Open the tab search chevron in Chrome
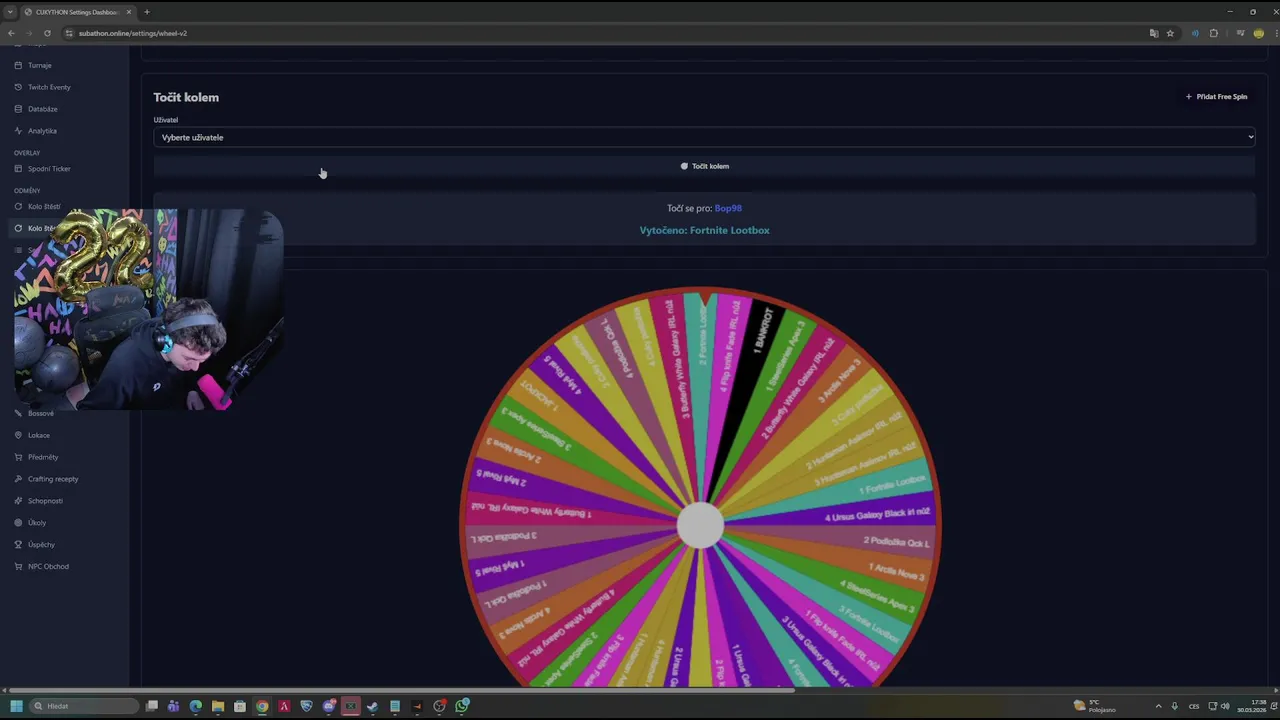 click(x=10, y=12)
